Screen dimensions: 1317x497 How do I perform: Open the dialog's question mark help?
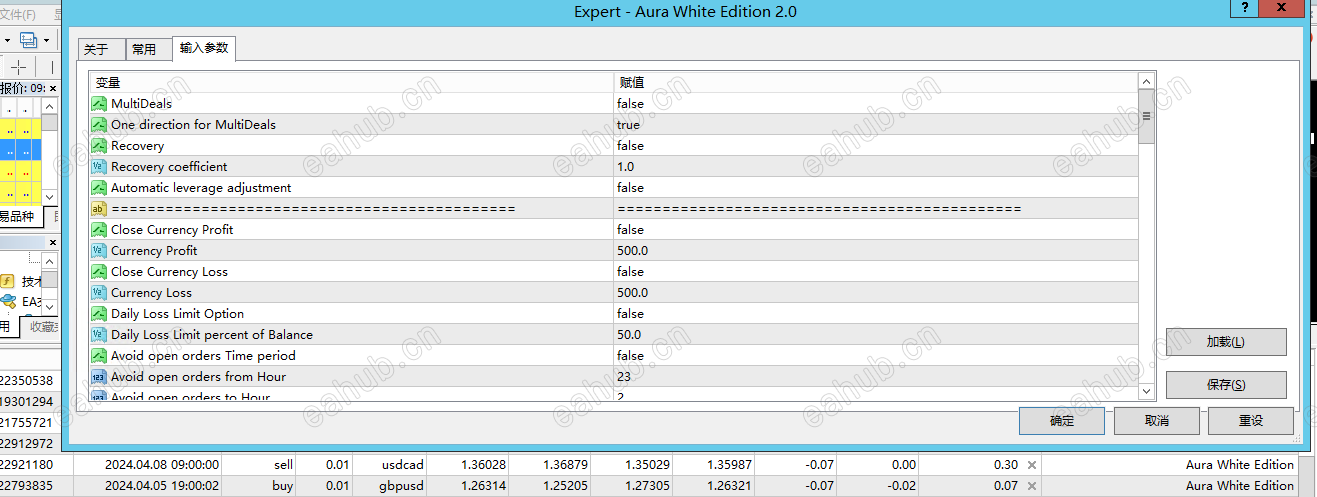point(1244,8)
